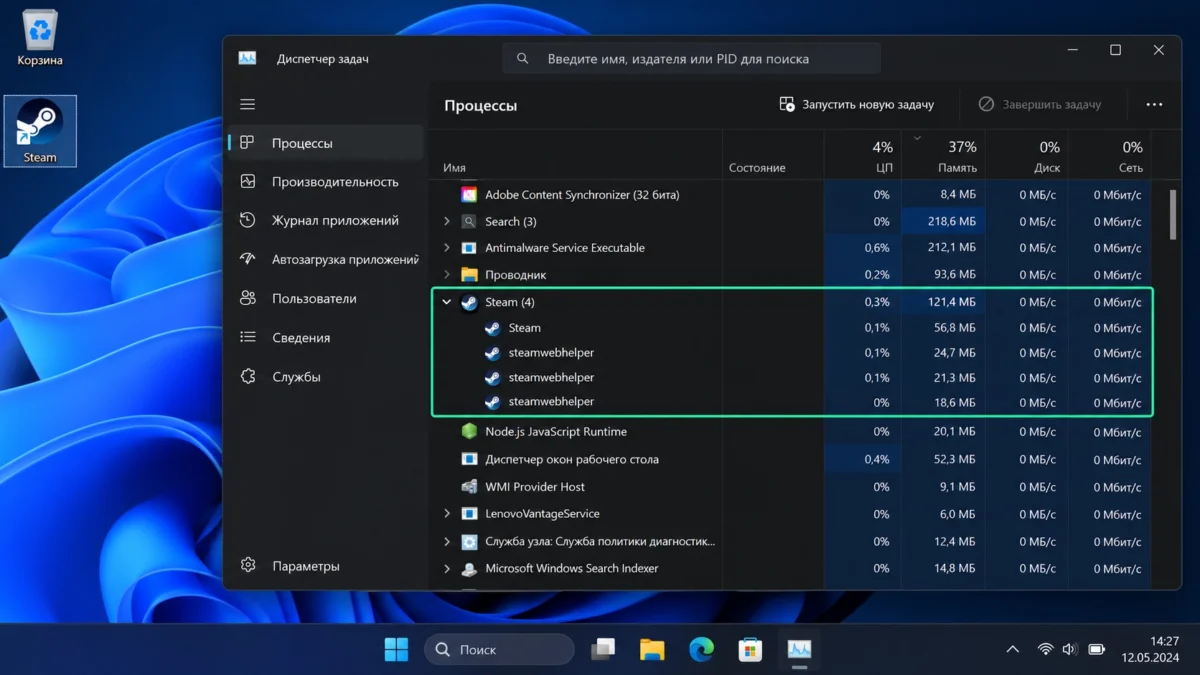The height and width of the screenshot is (675, 1200).
Task: Click the Microsoft Windows Search Indexer icon
Action: (x=469, y=569)
